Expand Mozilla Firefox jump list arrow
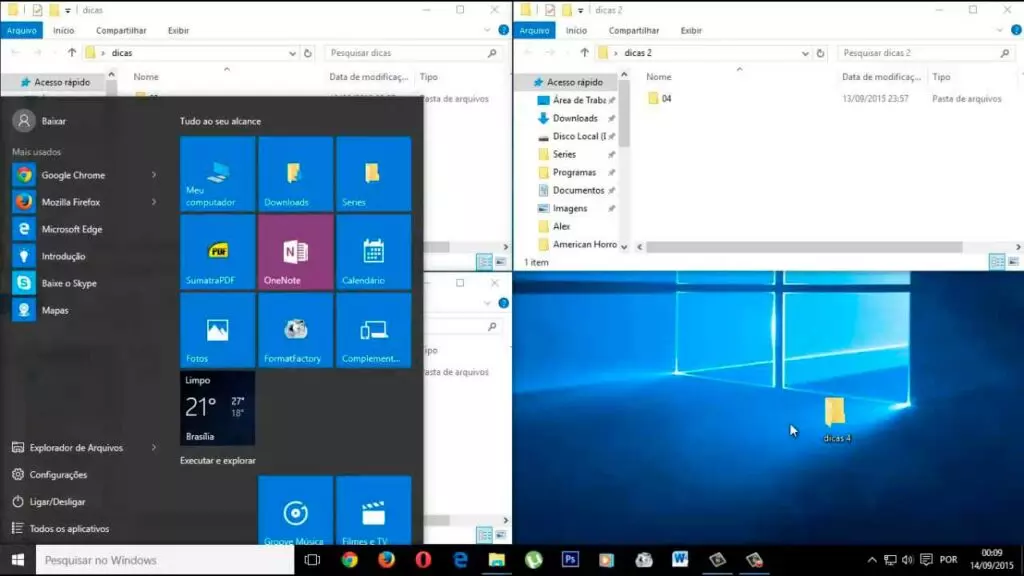The width and height of the screenshot is (1024, 576). (x=154, y=202)
